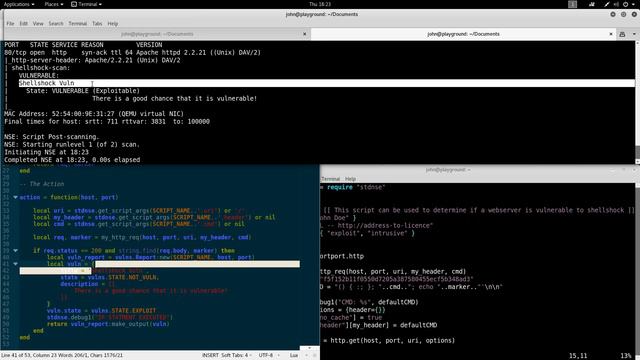Open the Terminal menu in small terminal window
Image resolution: width=640 pixels, height=360 pixels.
coord(330,179)
